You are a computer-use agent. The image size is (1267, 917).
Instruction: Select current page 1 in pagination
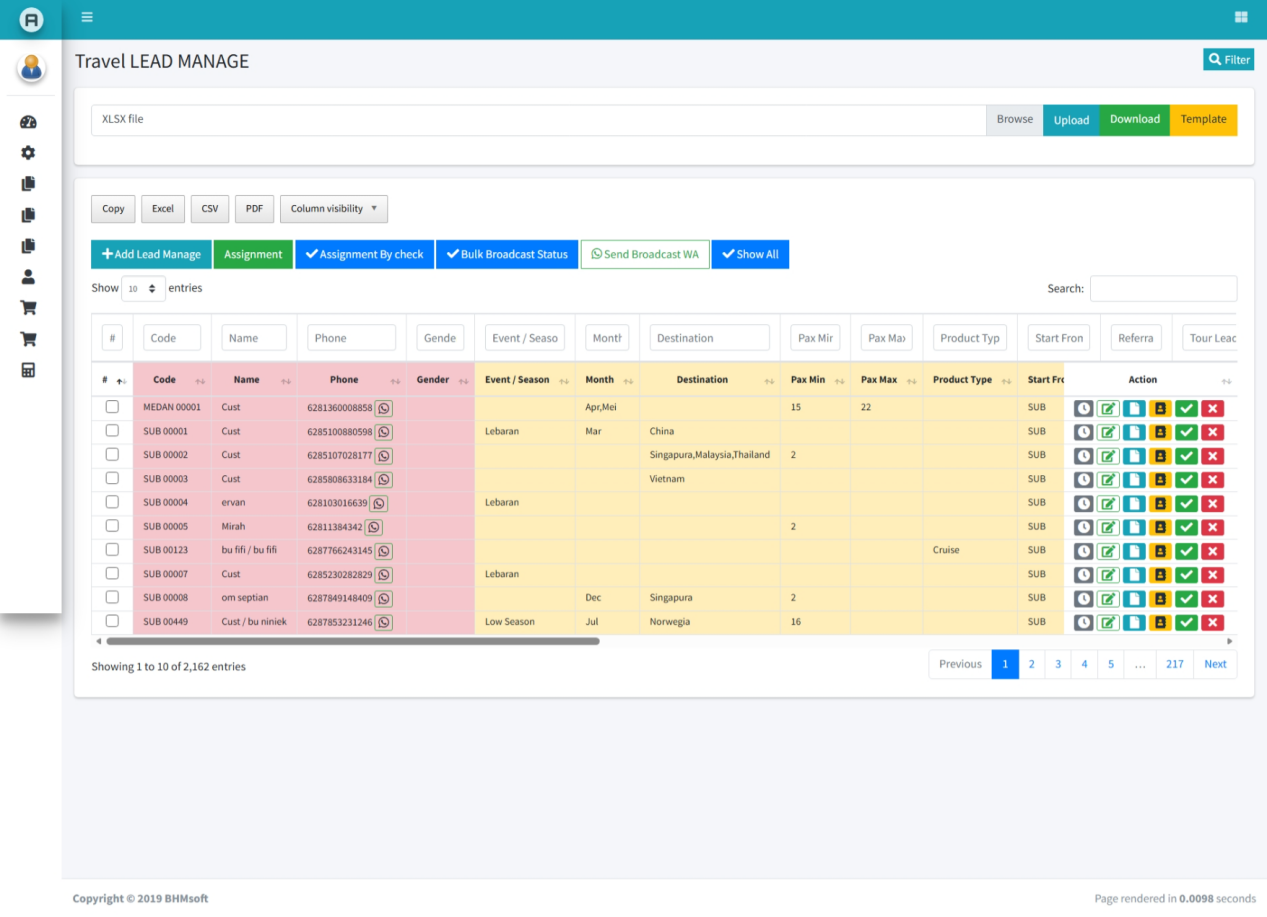coord(1005,664)
